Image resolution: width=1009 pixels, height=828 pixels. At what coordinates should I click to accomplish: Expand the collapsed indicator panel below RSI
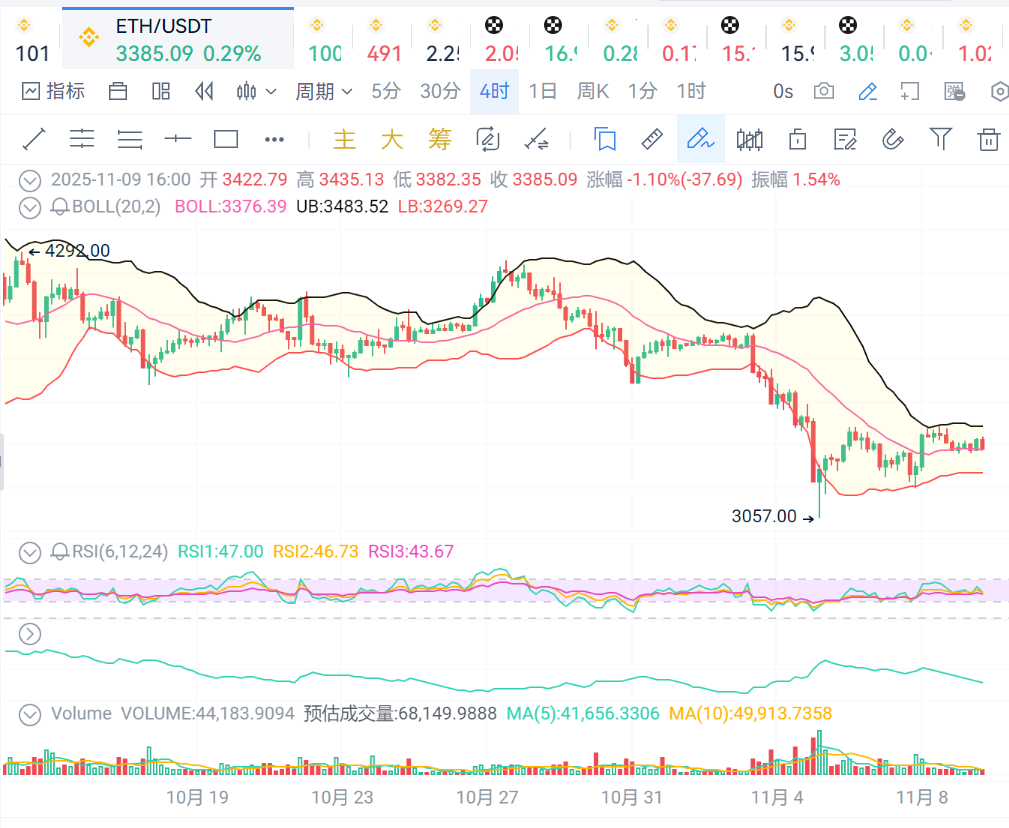(30, 633)
